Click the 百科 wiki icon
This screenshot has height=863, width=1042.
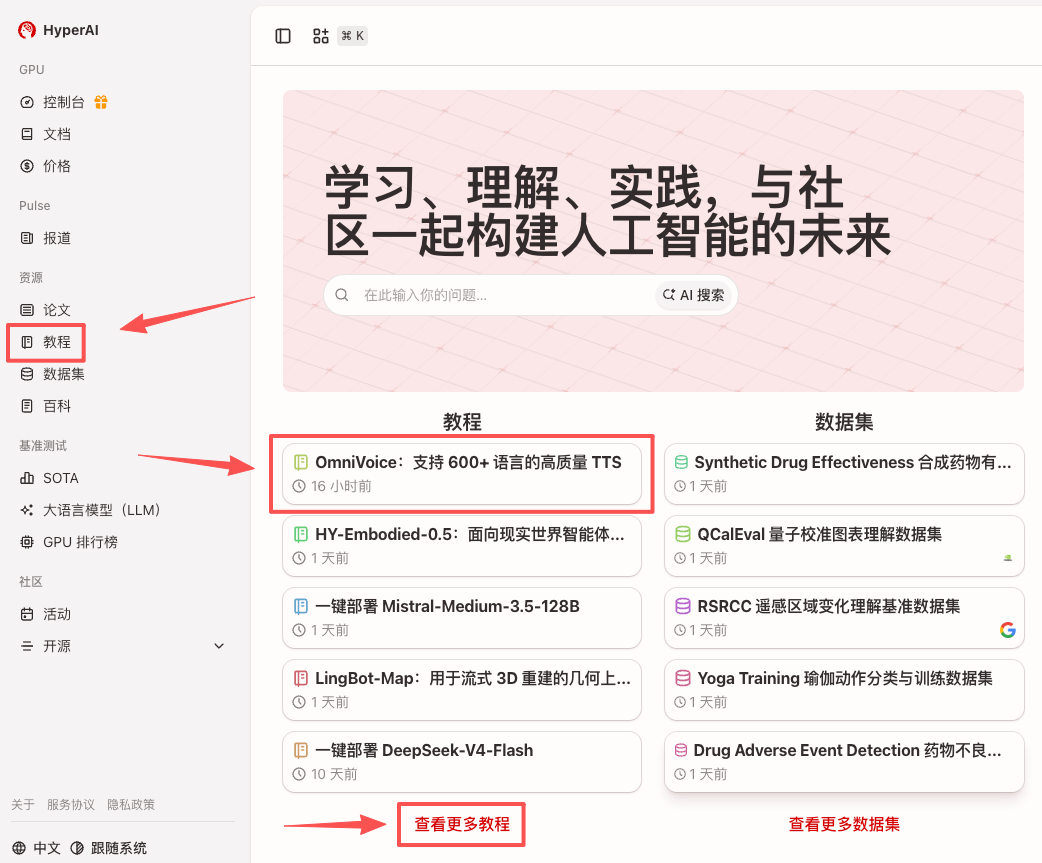tap(27, 406)
